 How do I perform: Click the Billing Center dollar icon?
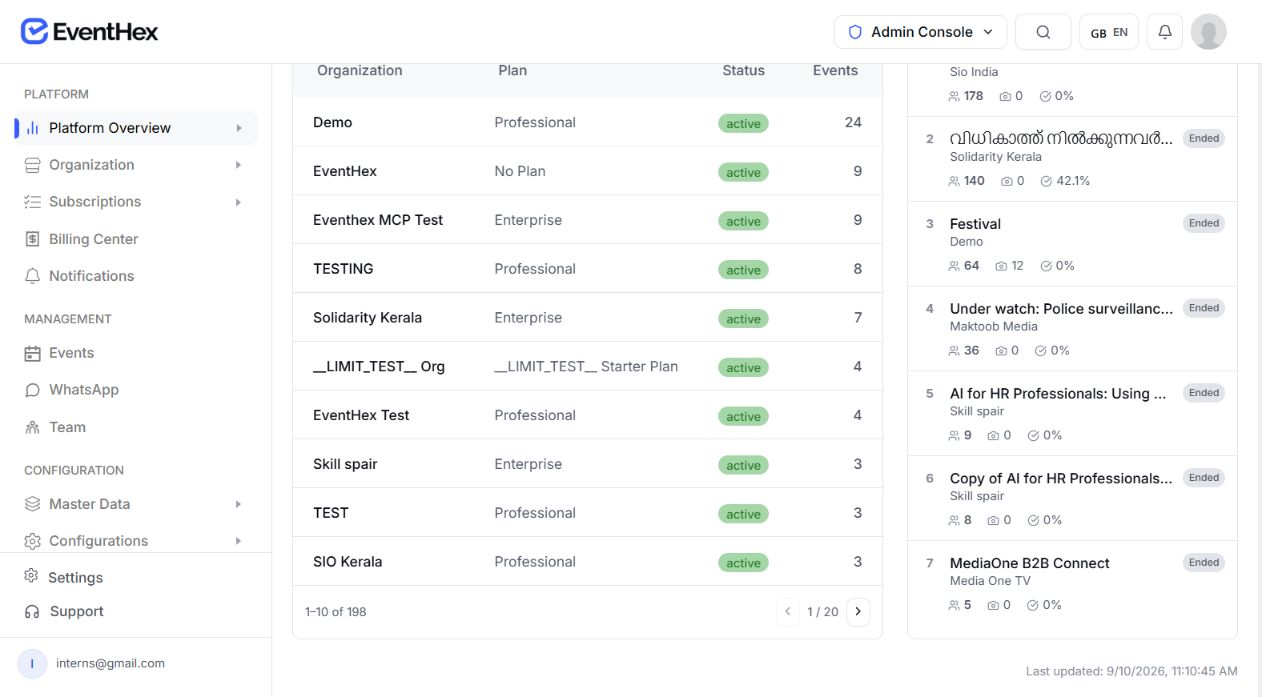tap(33, 239)
